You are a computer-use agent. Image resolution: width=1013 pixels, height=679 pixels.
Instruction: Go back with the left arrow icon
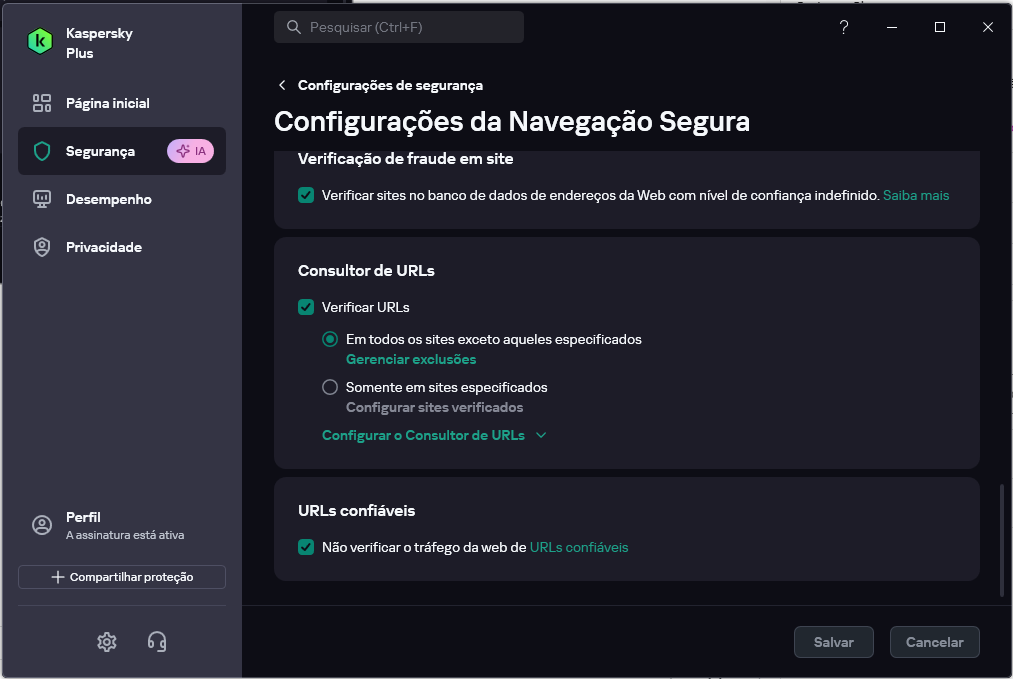tap(283, 86)
